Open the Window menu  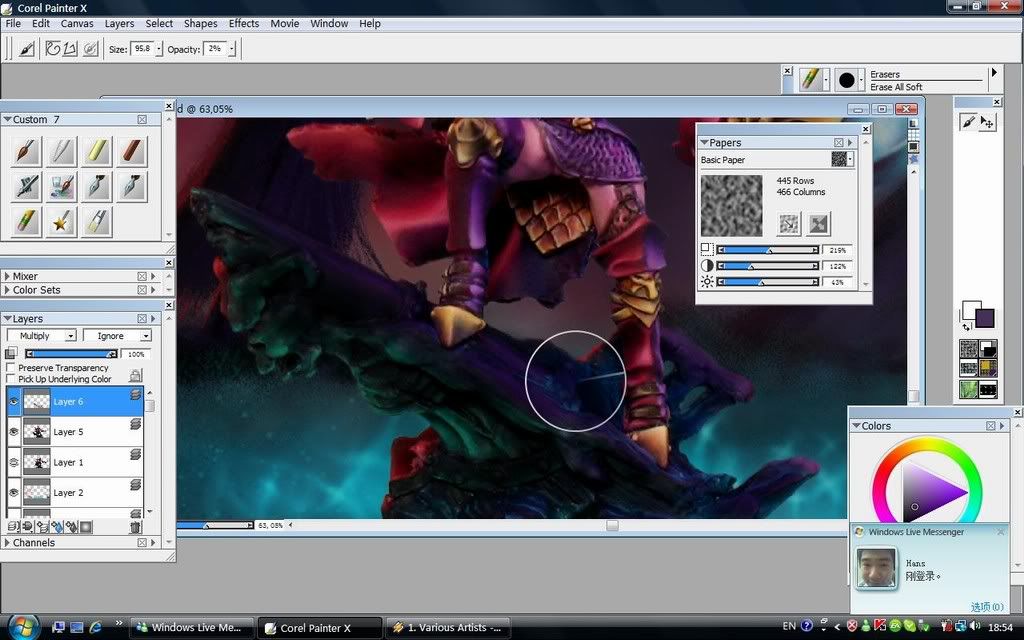pyautogui.click(x=329, y=24)
